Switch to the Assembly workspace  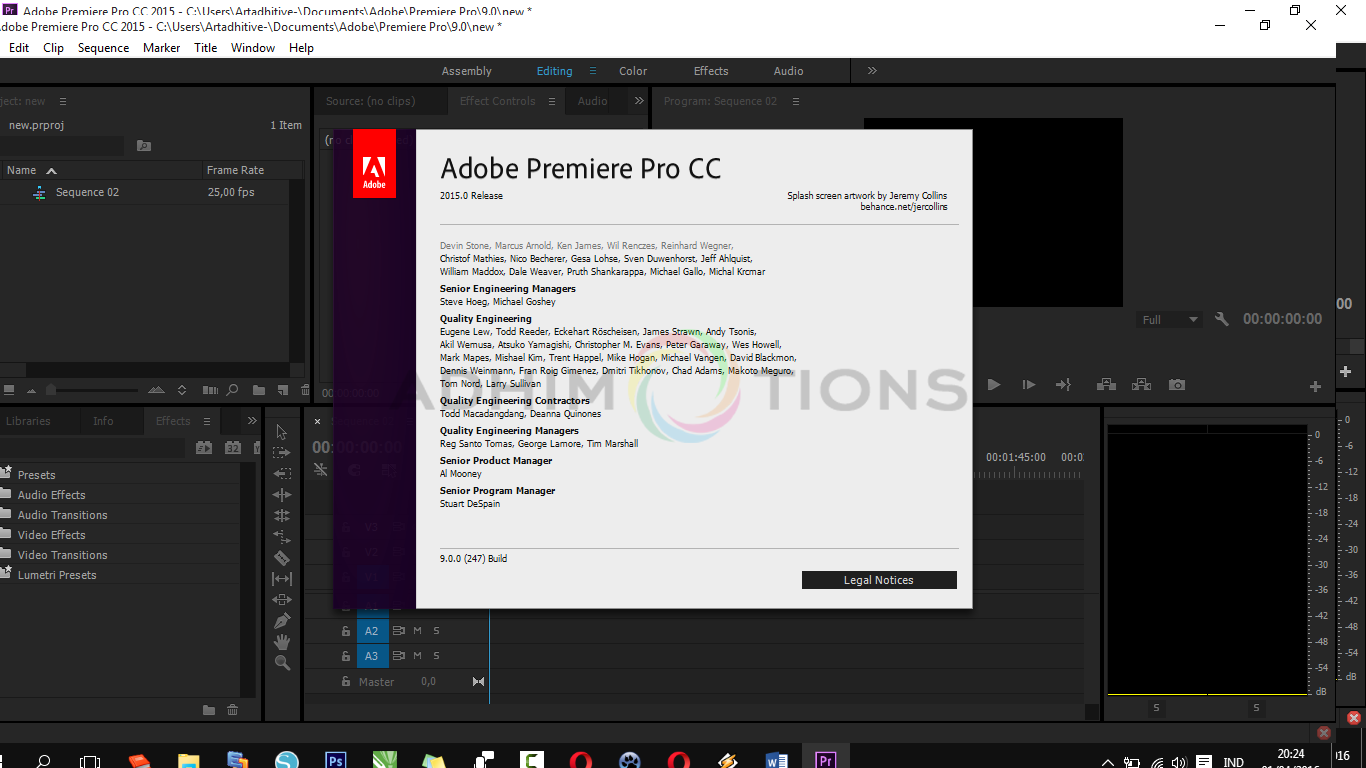(467, 71)
